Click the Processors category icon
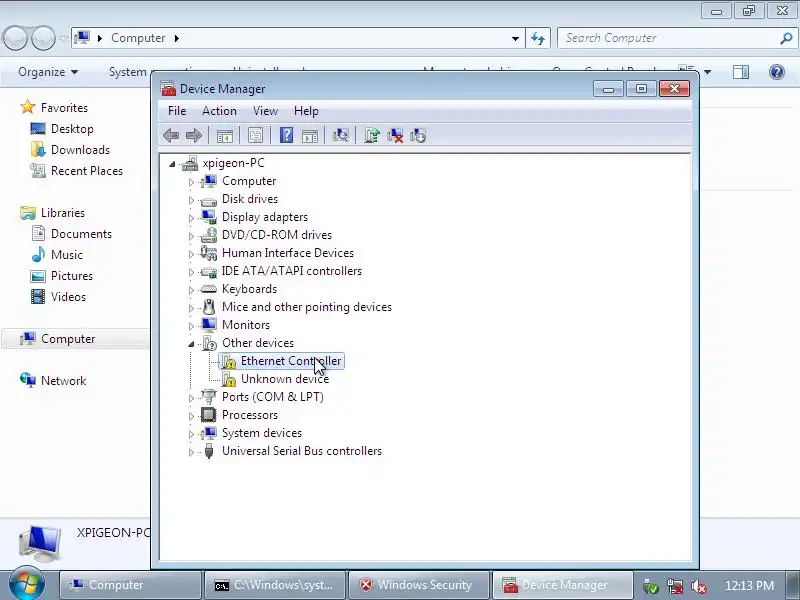This screenshot has width=800, height=600. [208, 415]
